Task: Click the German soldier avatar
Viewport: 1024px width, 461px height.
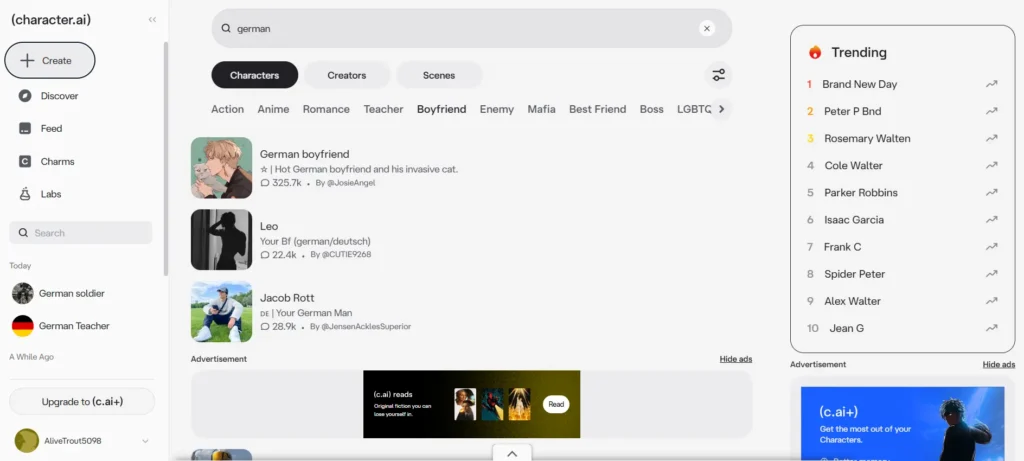Action: 23,293
